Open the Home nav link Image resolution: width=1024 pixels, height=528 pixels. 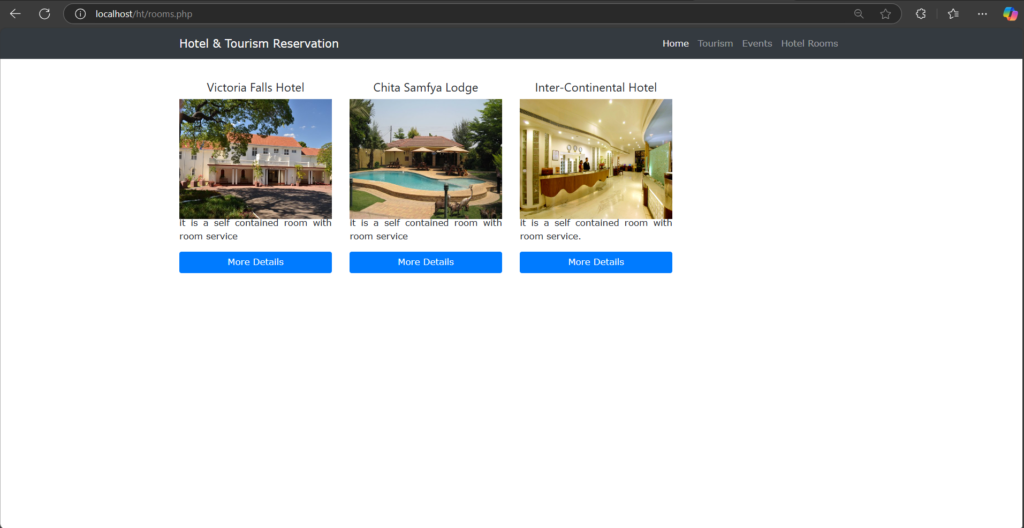[675, 44]
